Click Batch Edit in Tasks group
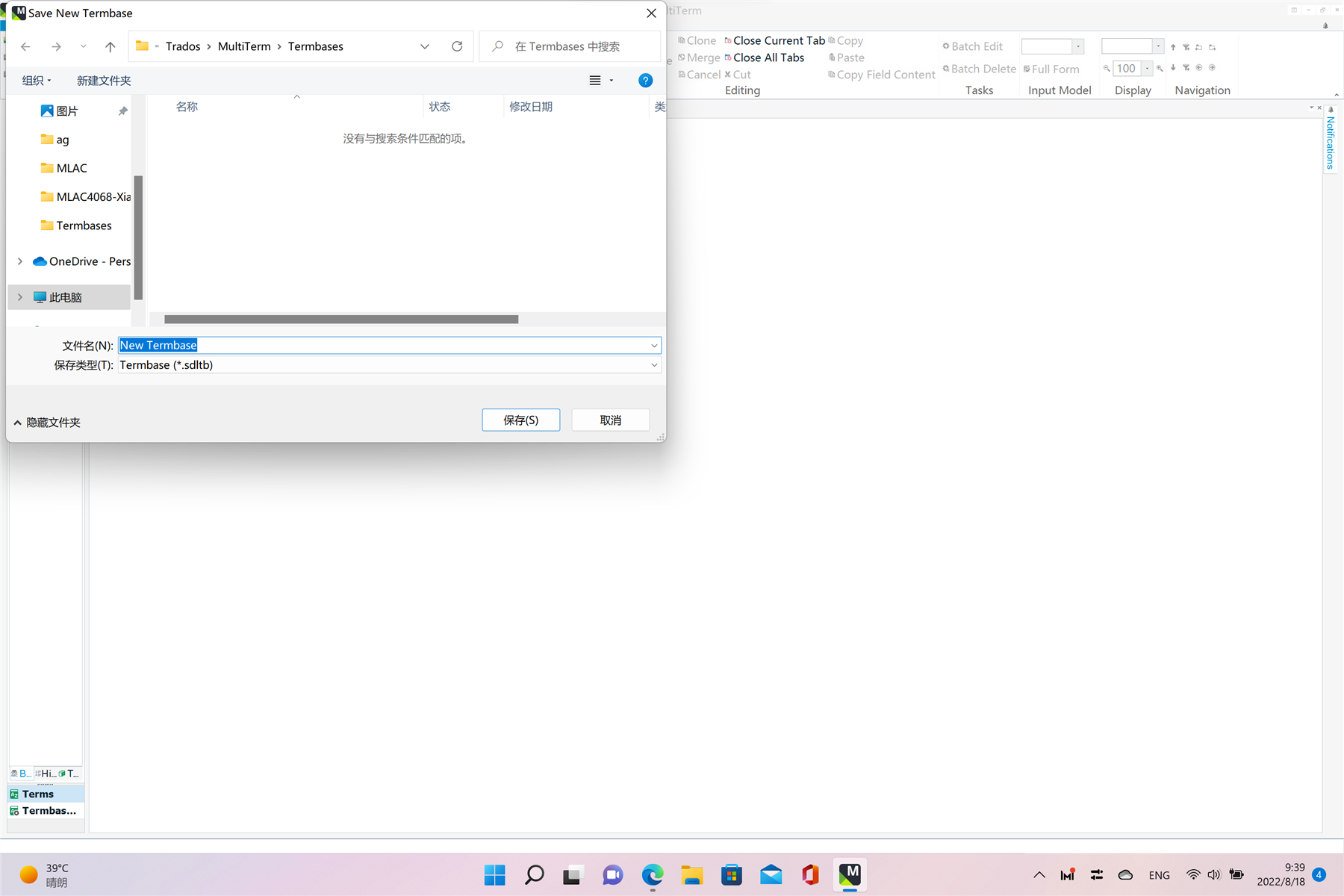 pos(972,46)
